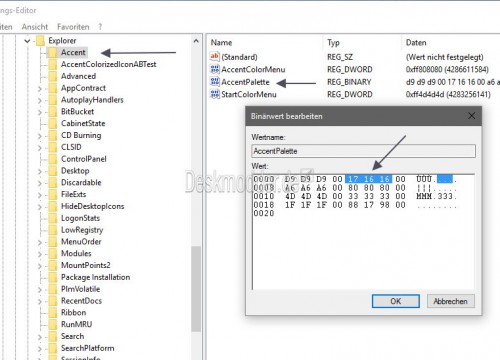The image size is (500, 360).
Task: Click OK in Binärwert bearbeiten dialog
Action: 396,301
